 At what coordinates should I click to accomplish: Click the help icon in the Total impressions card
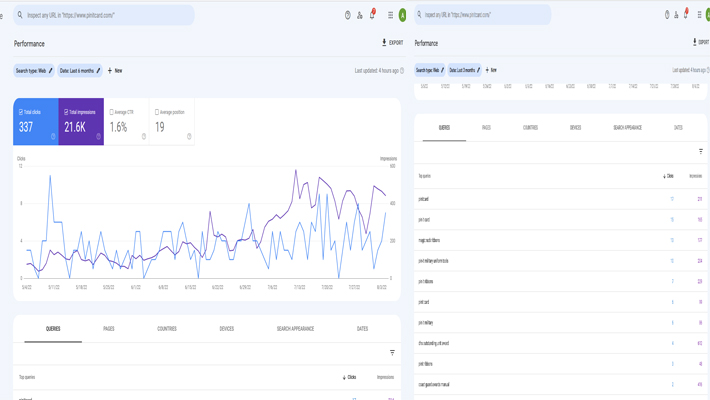click(98, 136)
